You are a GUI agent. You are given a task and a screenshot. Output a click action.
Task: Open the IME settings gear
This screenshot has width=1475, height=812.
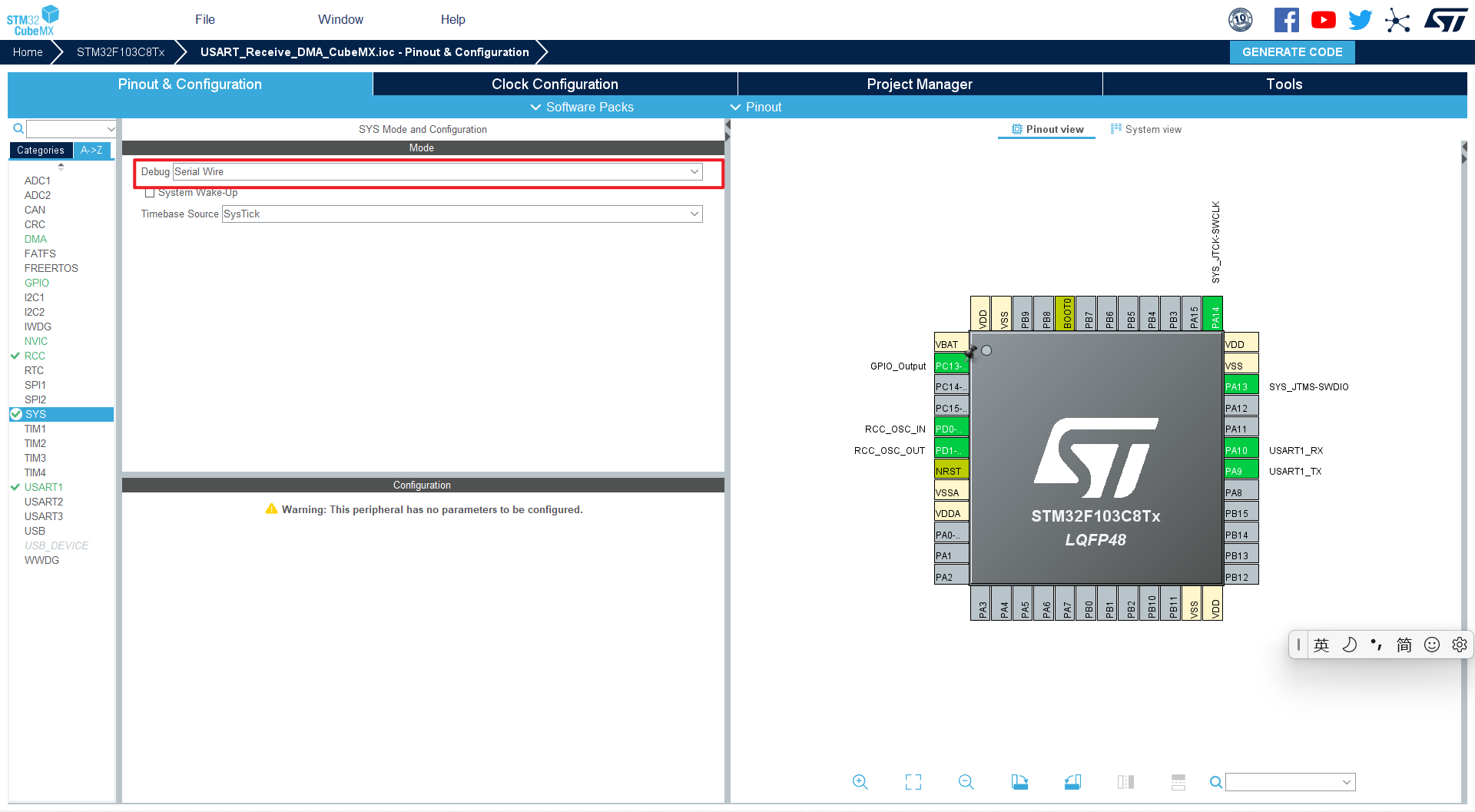[1460, 645]
